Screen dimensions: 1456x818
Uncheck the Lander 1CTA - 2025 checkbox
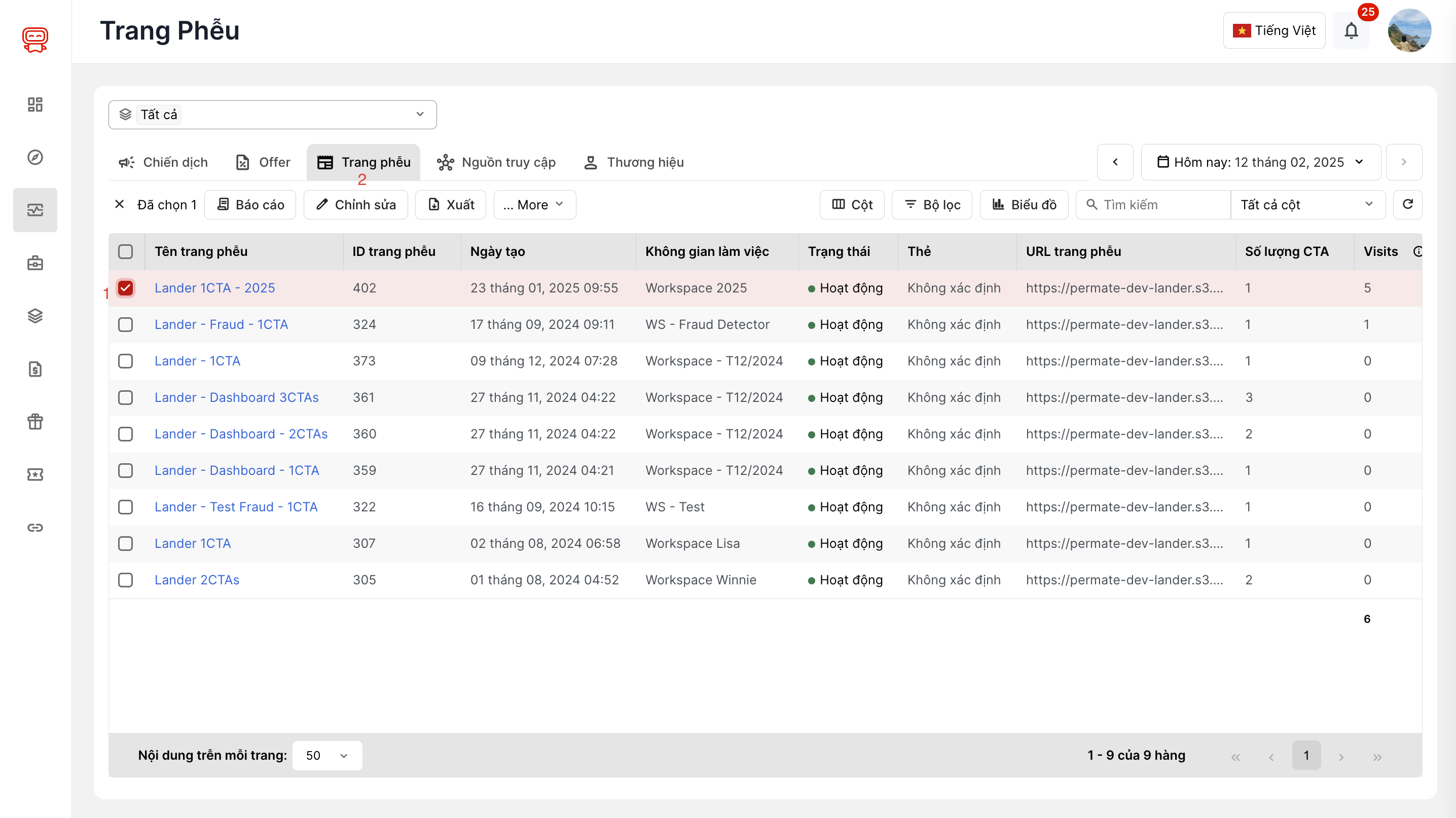(126, 288)
